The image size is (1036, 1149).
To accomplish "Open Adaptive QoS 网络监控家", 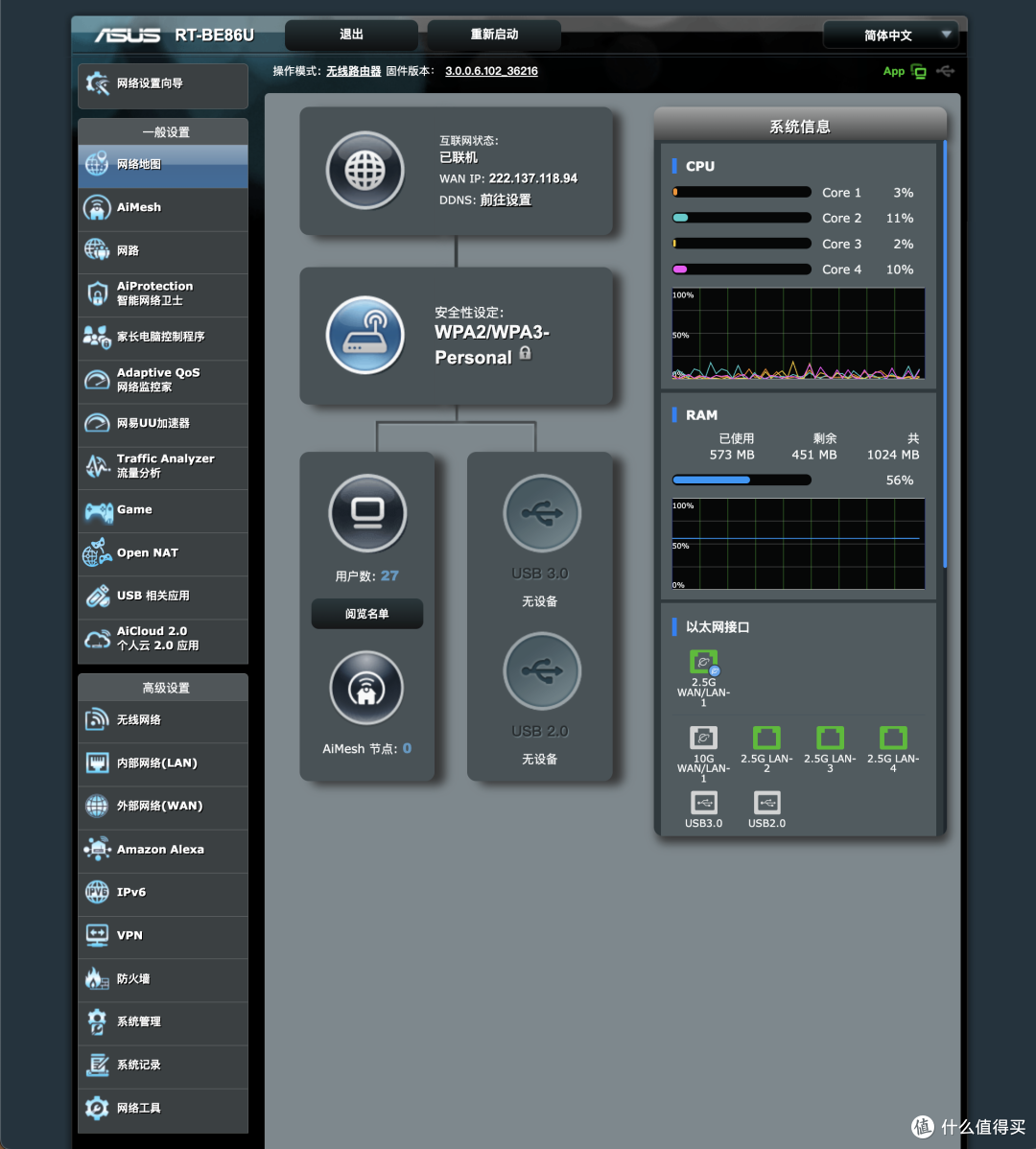I will click(x=163, y=381).
